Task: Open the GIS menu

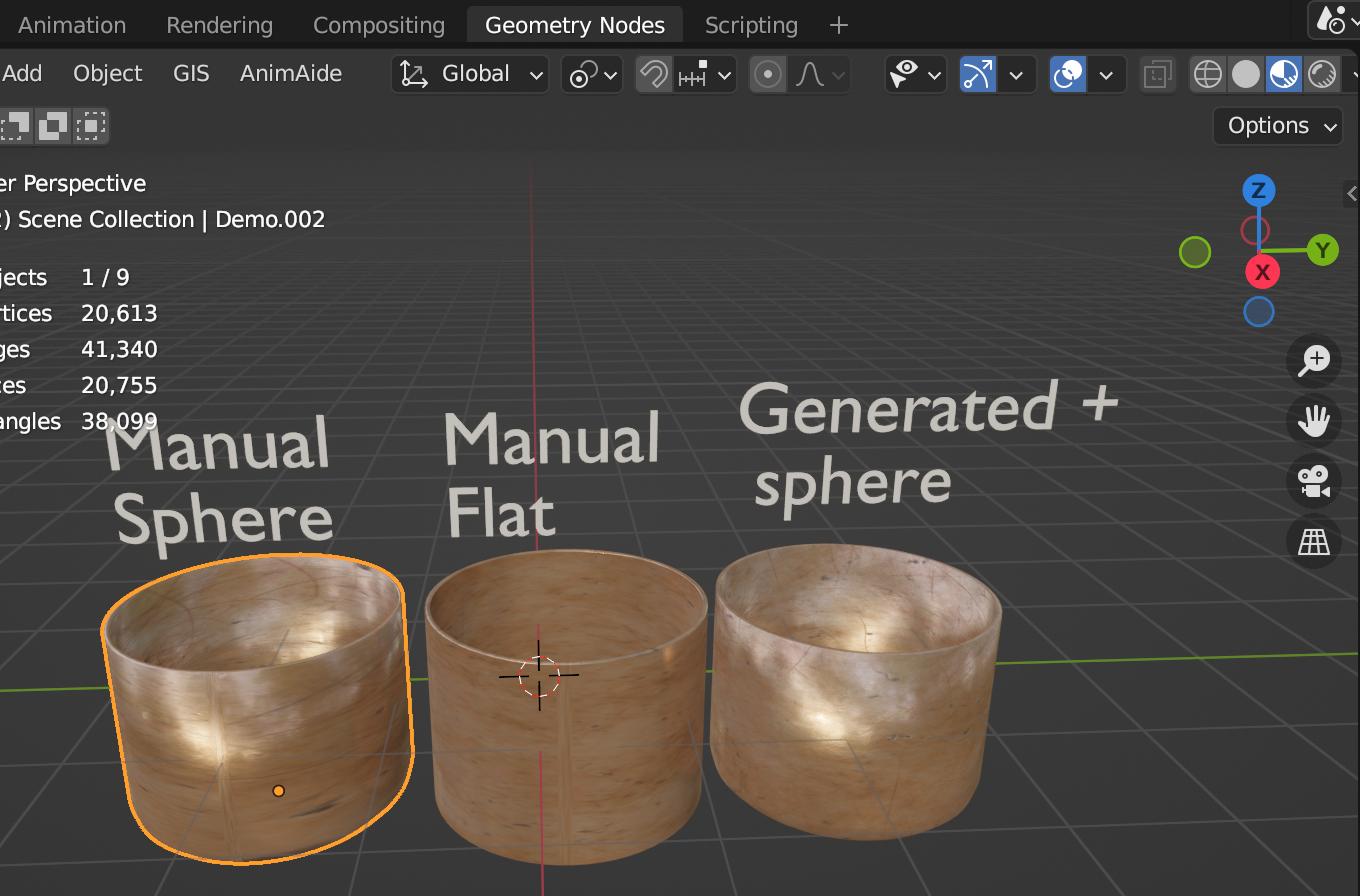Action: tap(191, 73)
